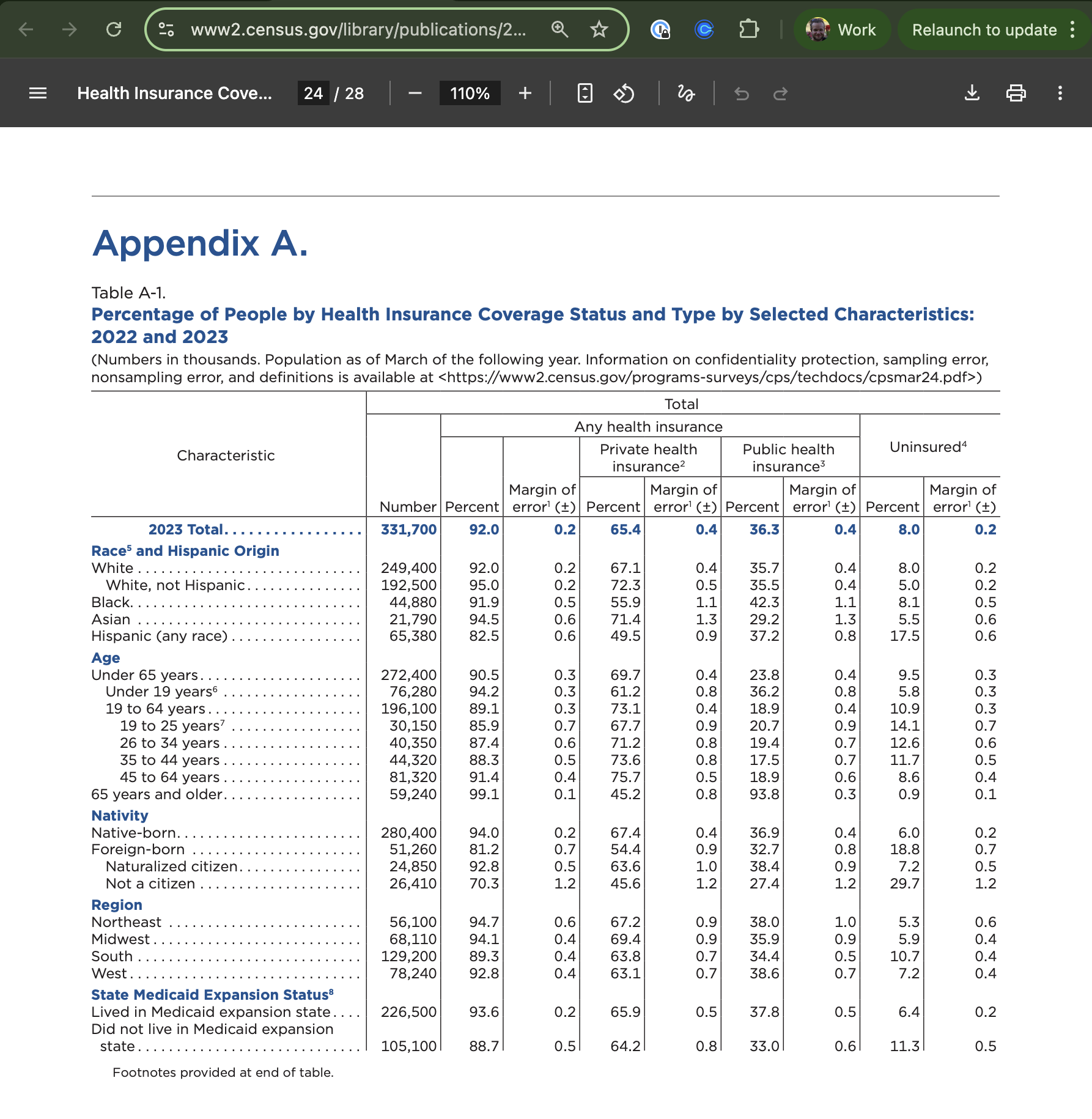This screenshot has width=1092, height=1119.
Task: Open the extensions puzzle icon
Action: pos(749,29)
